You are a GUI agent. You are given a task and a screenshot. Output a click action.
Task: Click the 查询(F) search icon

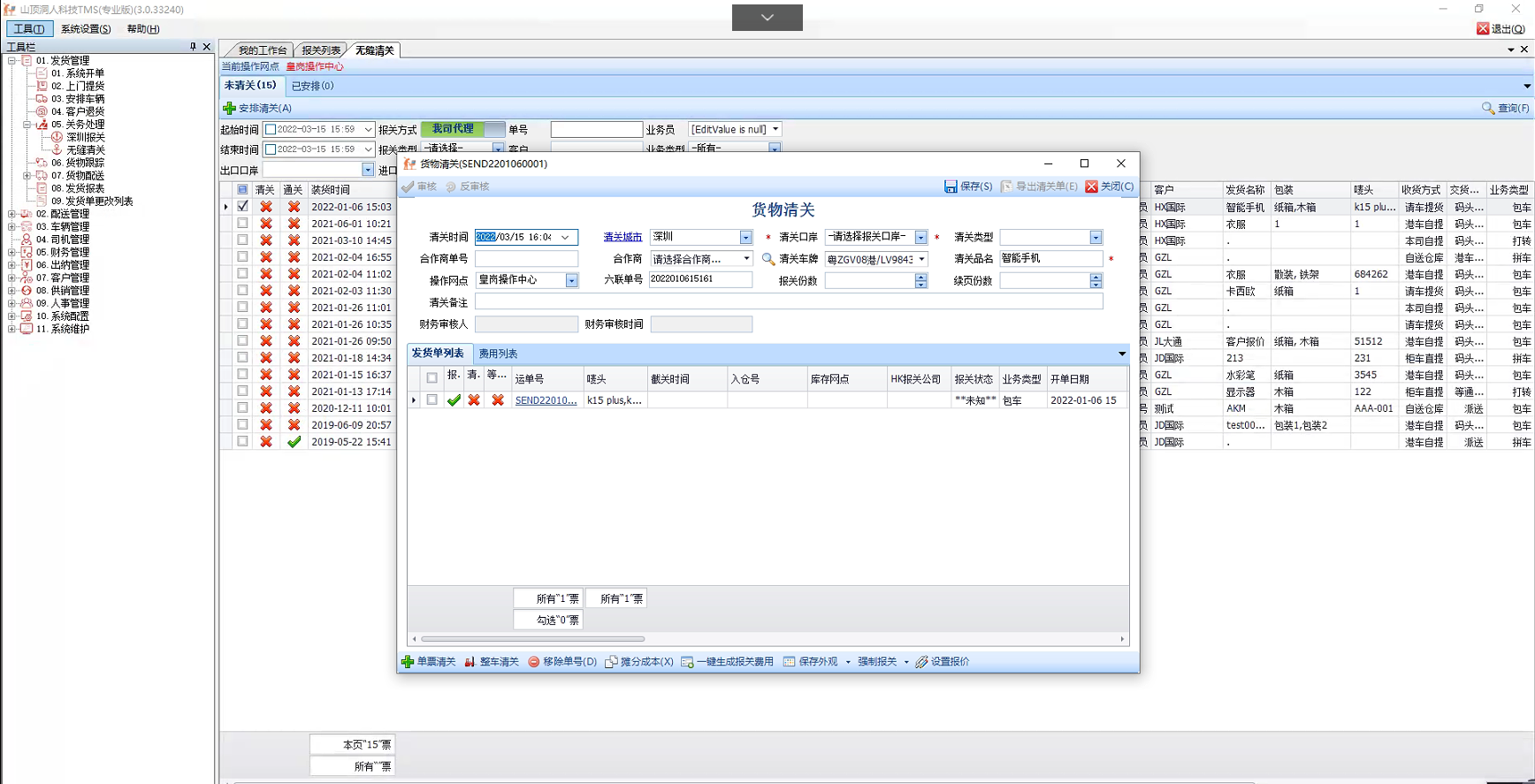pos(1488,108)
